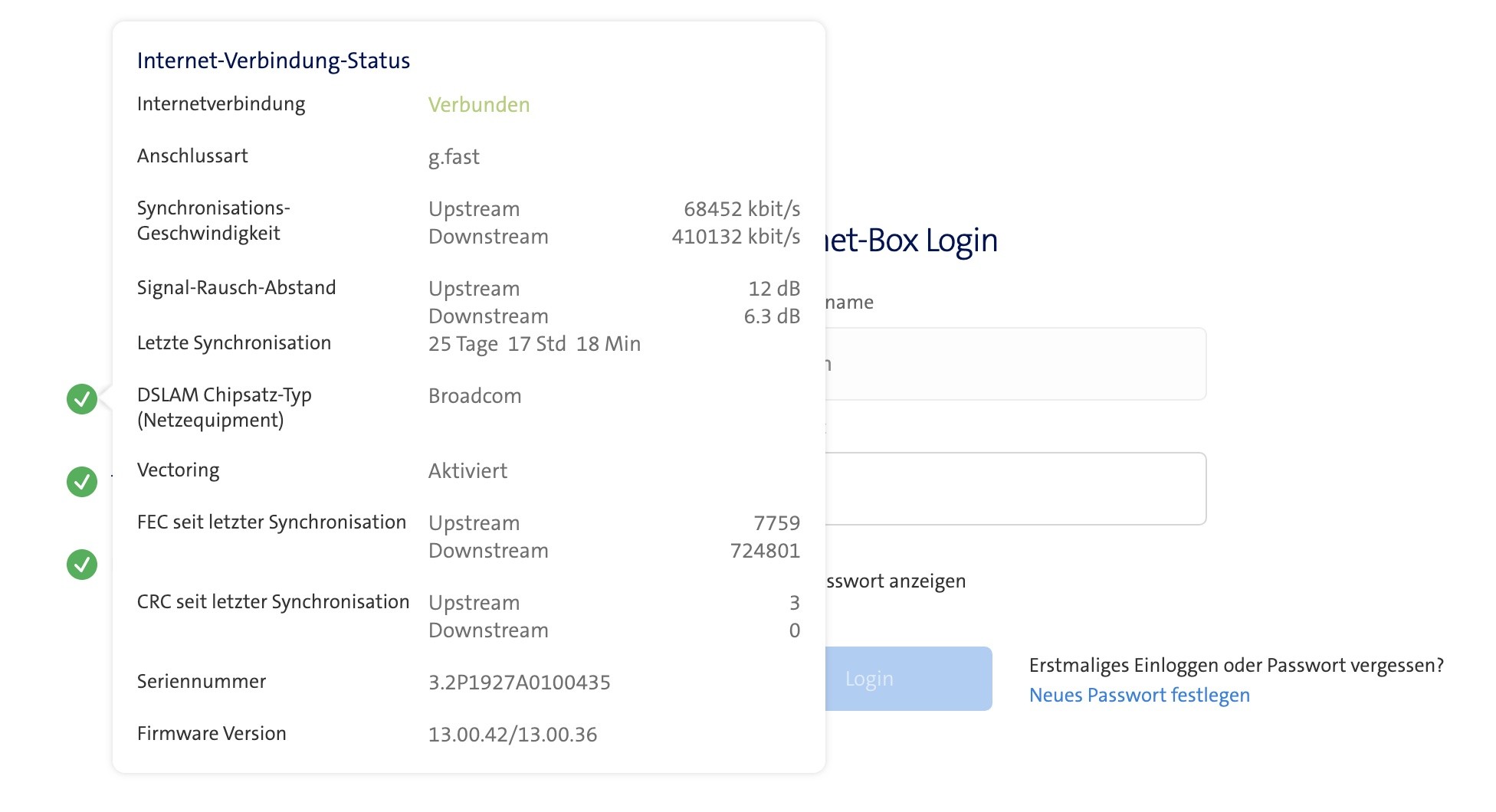Click the FEC downstream count 724801

click(764, 551)
